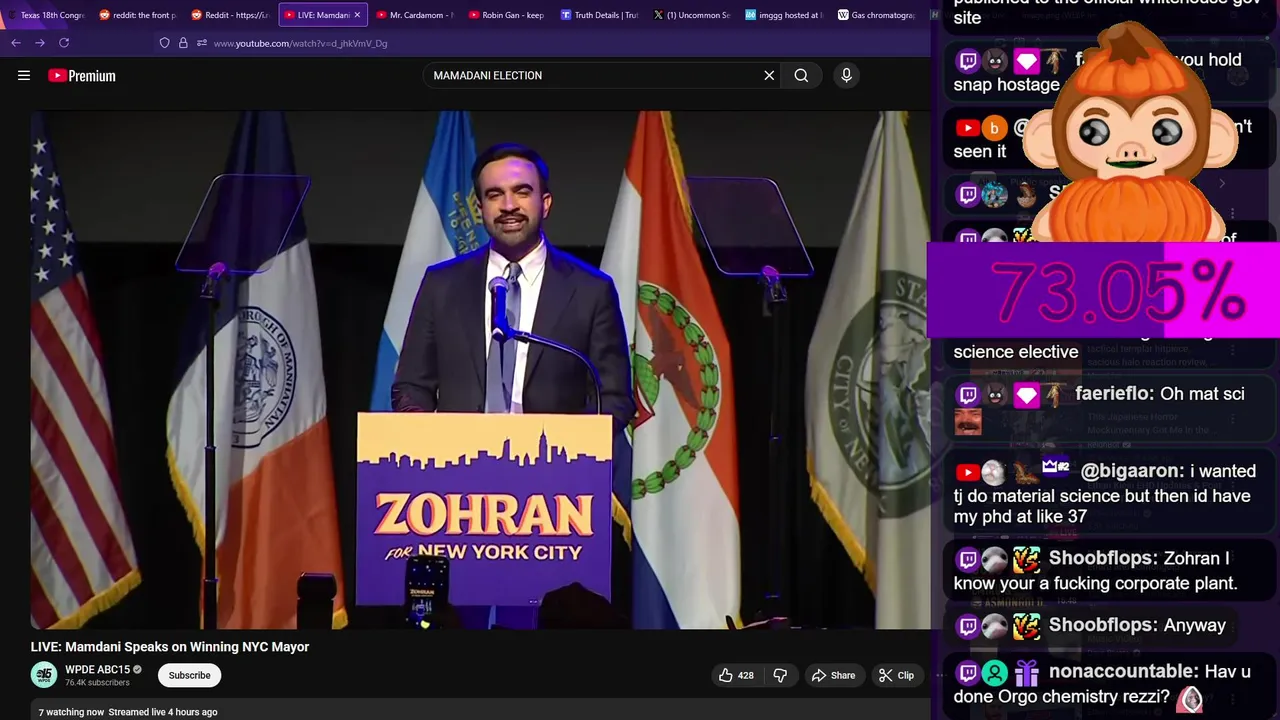This screenshot has width=1280, height=720.
Task: Clear the search text with X
Action: pos(769,75)
